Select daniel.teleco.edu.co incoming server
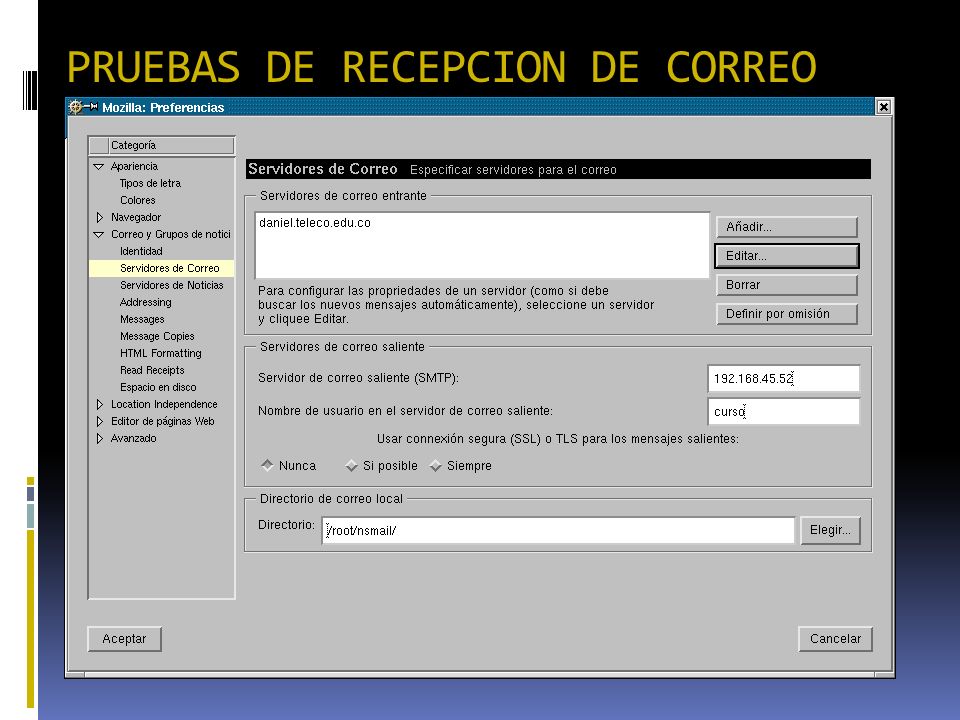Image resolution: width=960 pixels, height=720 pixels. [315, 223]
